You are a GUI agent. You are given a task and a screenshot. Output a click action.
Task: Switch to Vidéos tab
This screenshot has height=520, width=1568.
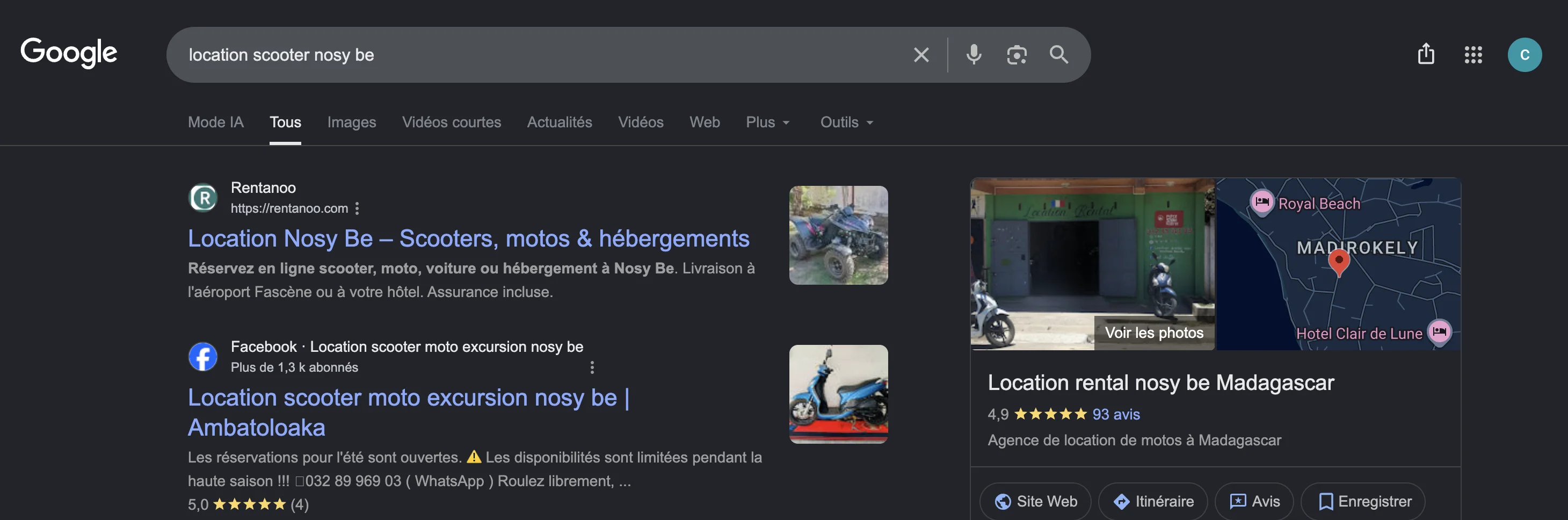pyautogui.click(x=640, y=122)
